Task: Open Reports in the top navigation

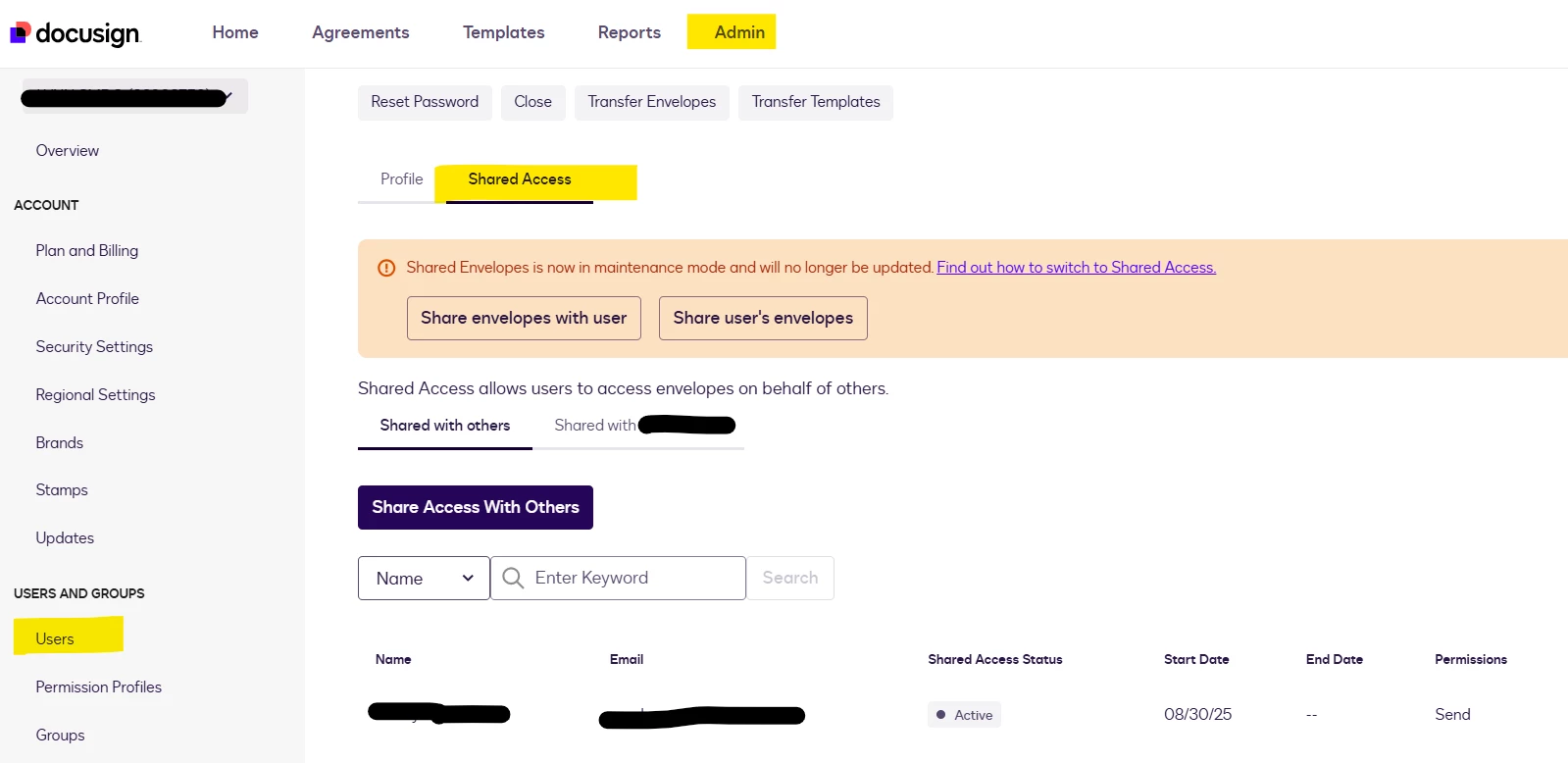Action: pos(630,32)
